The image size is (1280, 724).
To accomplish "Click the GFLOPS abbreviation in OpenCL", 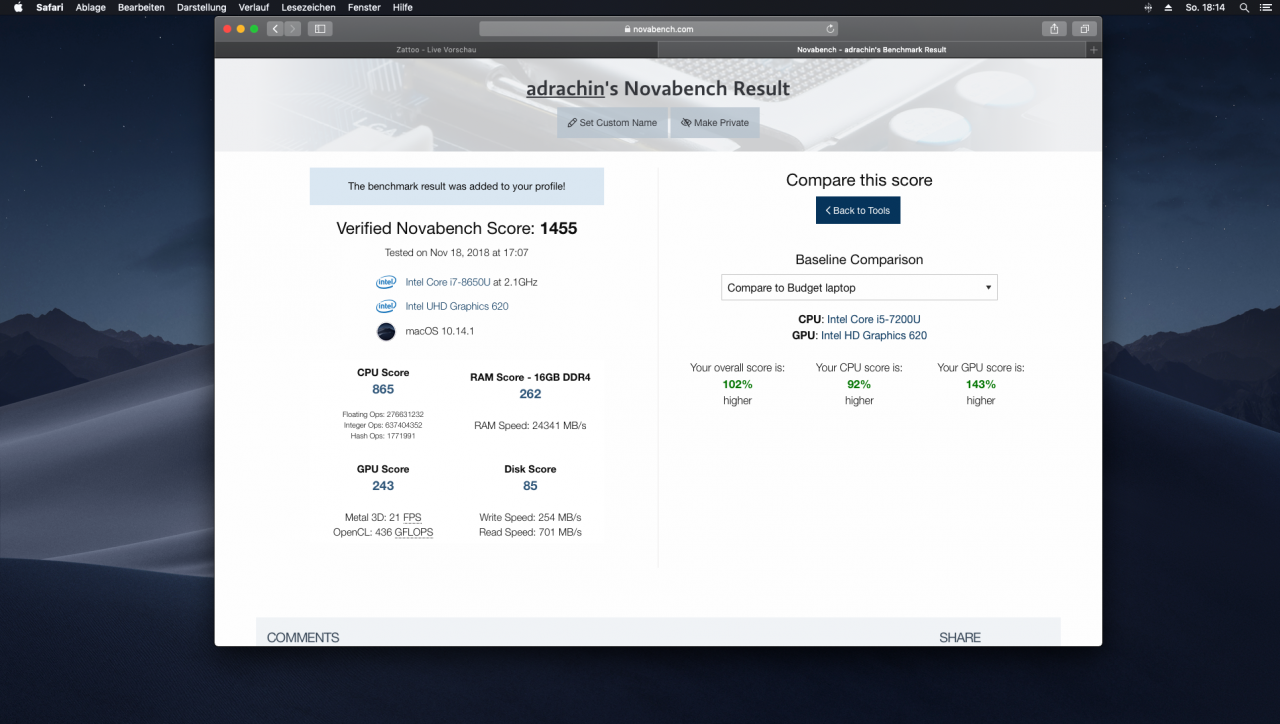I will pyautogui.click(x=414, y=532).
